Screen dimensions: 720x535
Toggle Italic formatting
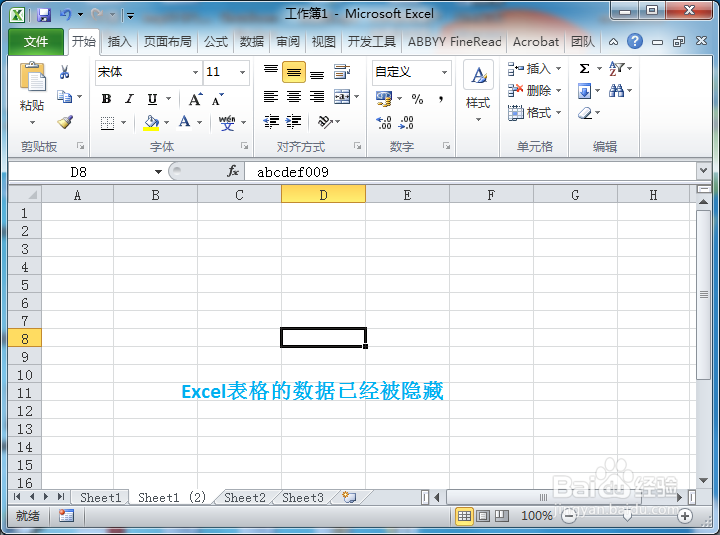[x=129, y=99]
